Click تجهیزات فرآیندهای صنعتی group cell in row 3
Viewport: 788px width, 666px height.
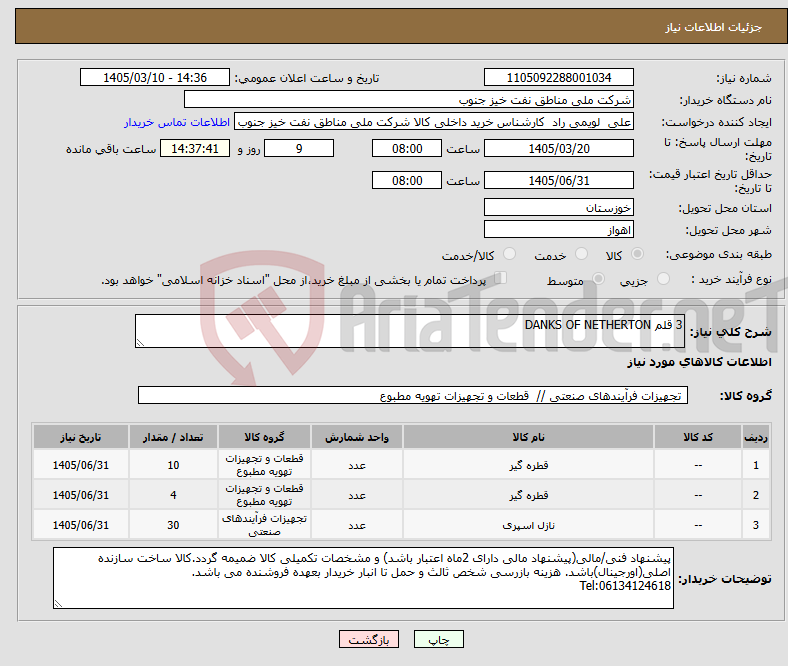[x=264, y=525]
